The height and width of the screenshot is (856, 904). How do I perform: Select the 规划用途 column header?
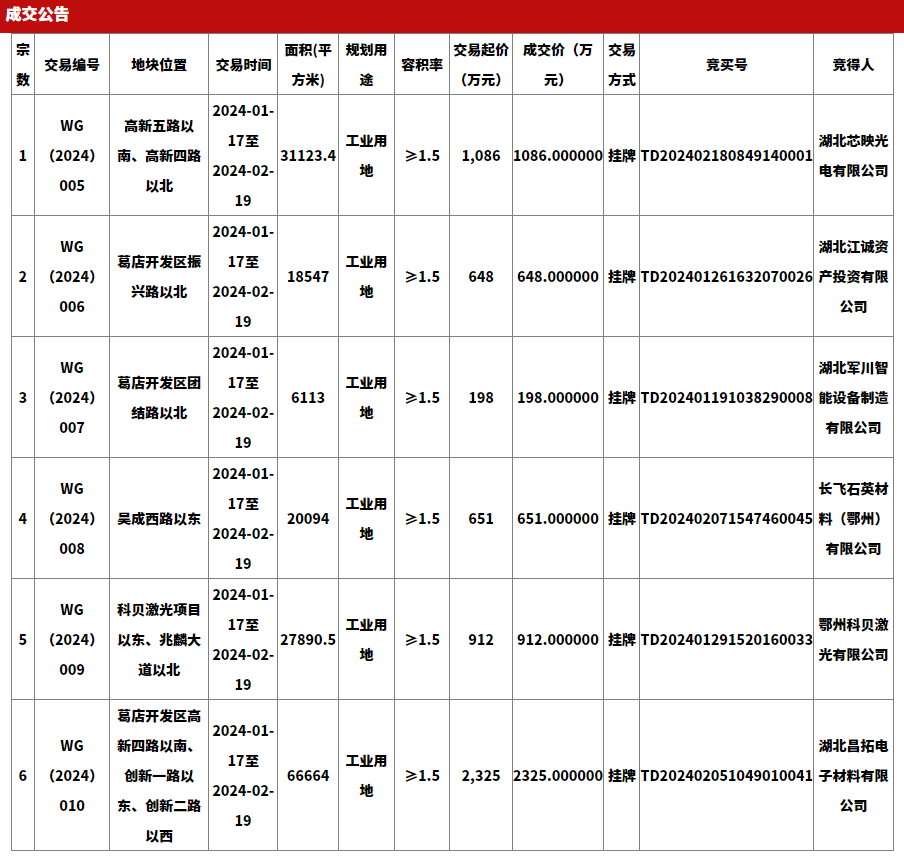click(366, 65)
